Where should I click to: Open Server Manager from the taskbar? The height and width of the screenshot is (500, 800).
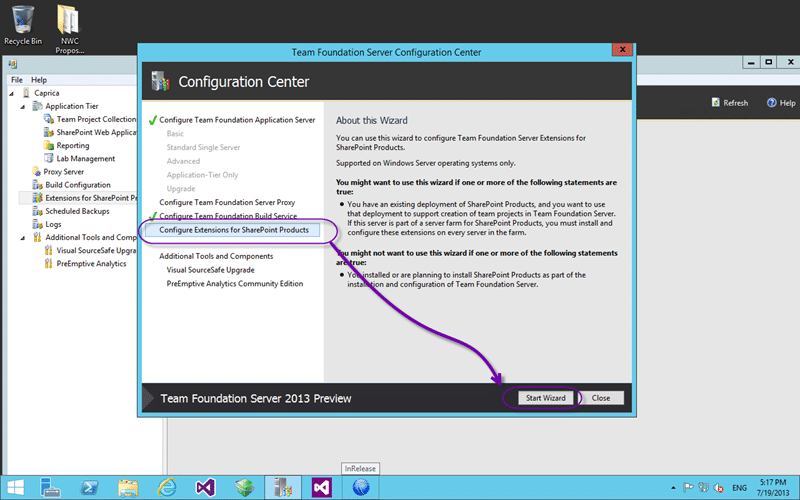point(50,488)
